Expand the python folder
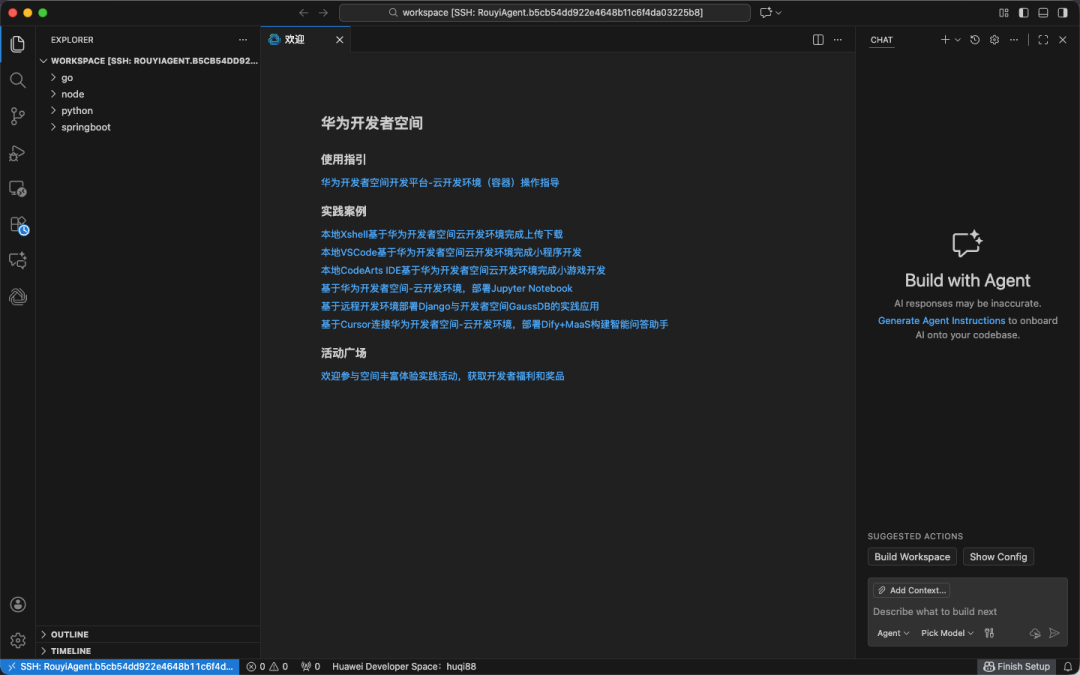The width and height of the screenshot is (1080, 675). 148,111
